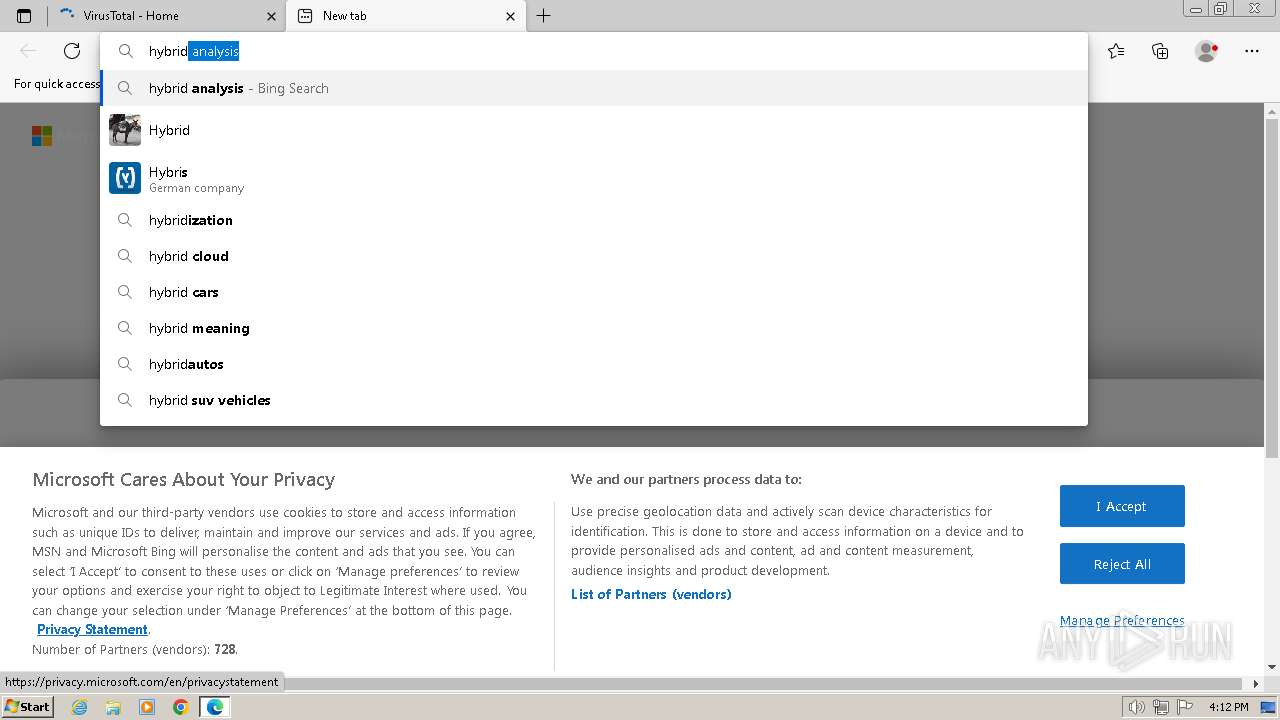Open the Privacy Statement link

[x=92, y=629]
